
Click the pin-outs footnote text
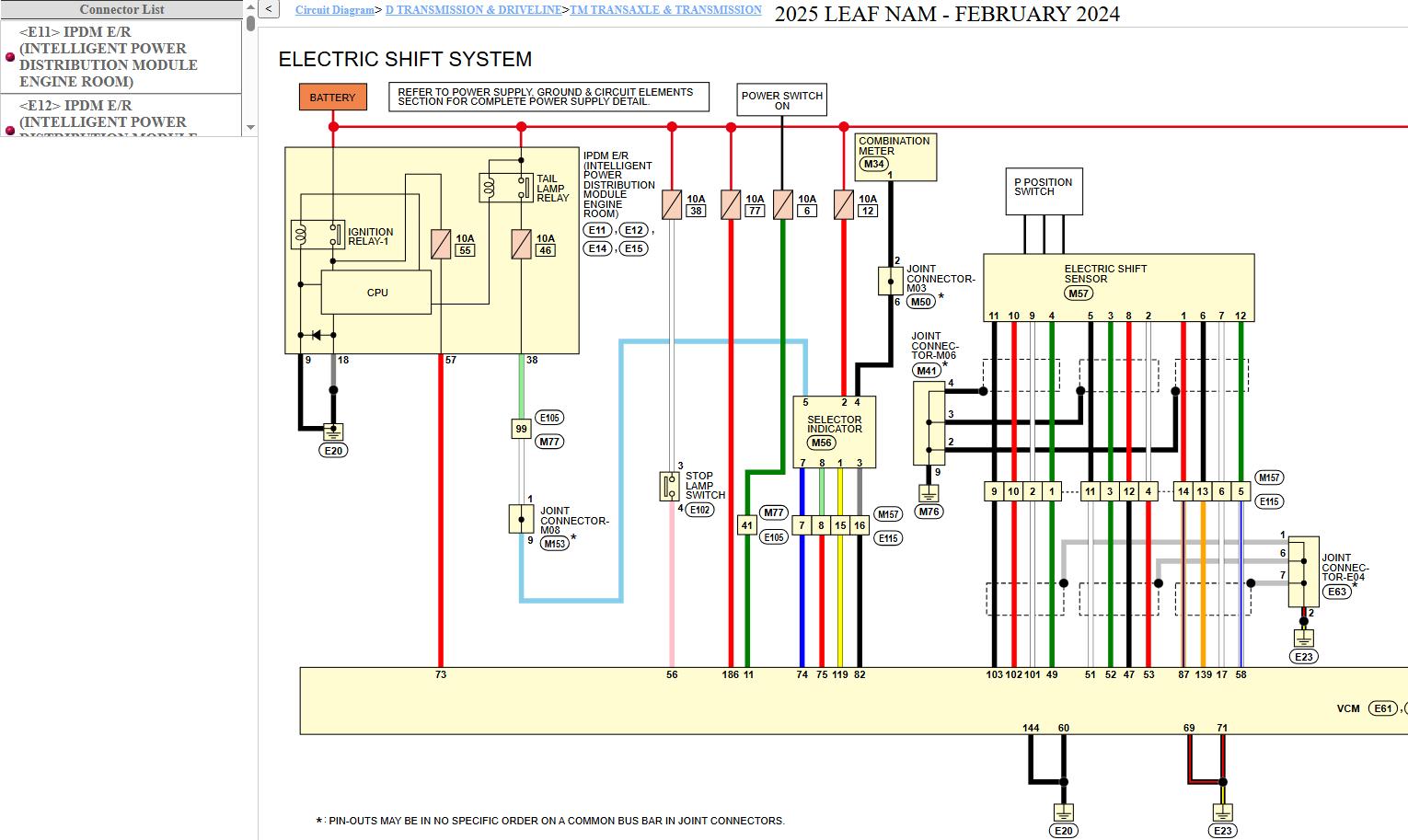coord(550,821)
